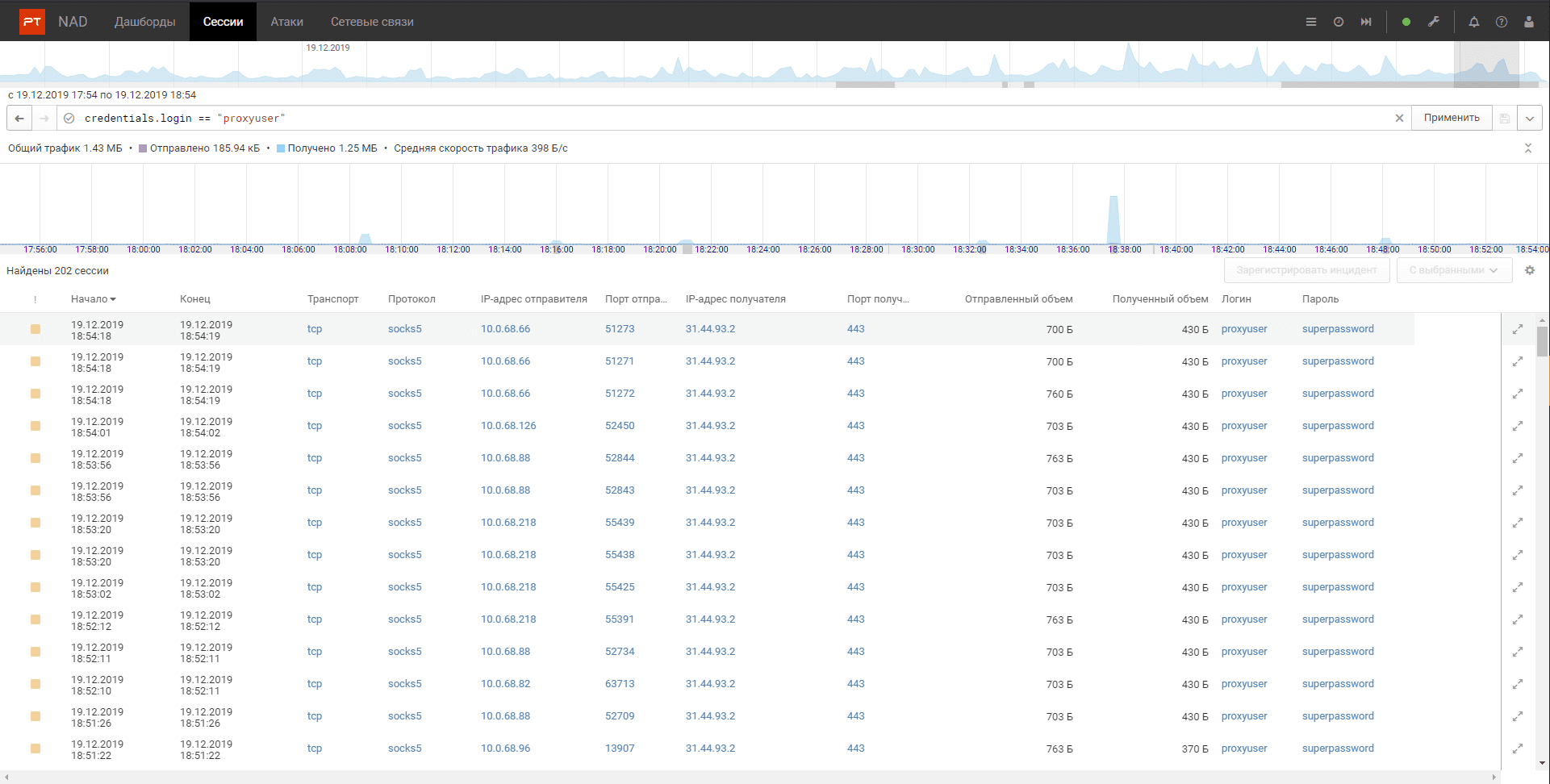The height and width of the screenshot is (784, 1550).
Task: Open the wrench administration icon
Action: coord(1434,22)
